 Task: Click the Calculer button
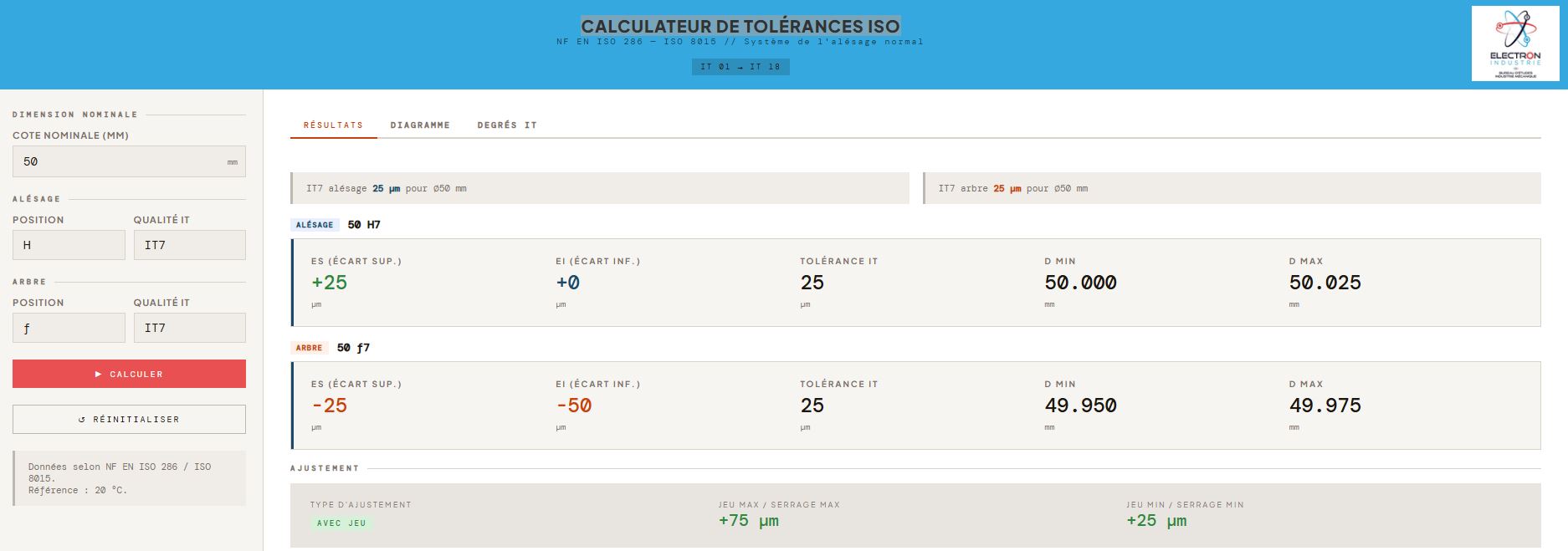click(129, 374)
